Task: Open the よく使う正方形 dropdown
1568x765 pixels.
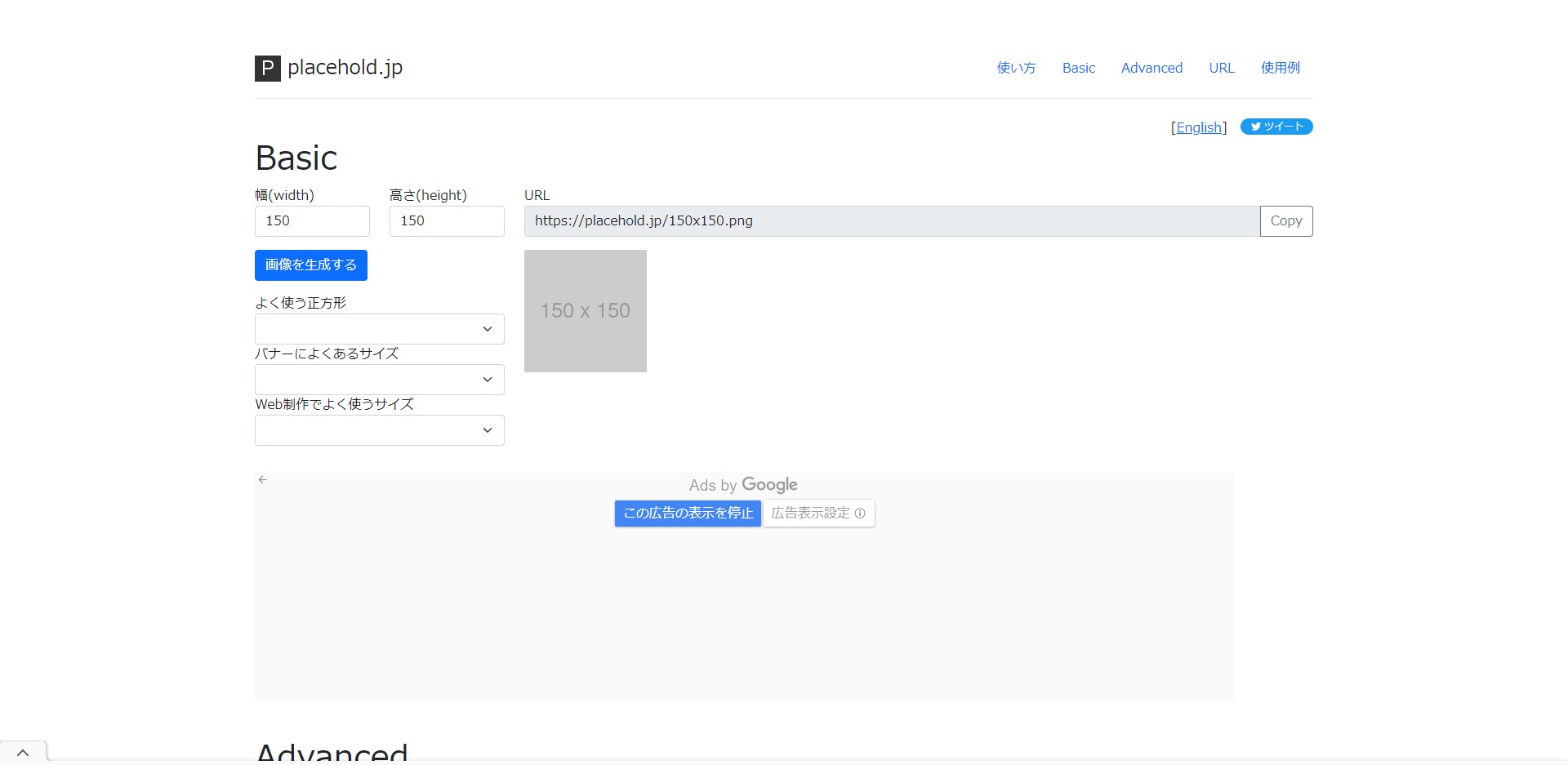Action: (x=380, y=329)
